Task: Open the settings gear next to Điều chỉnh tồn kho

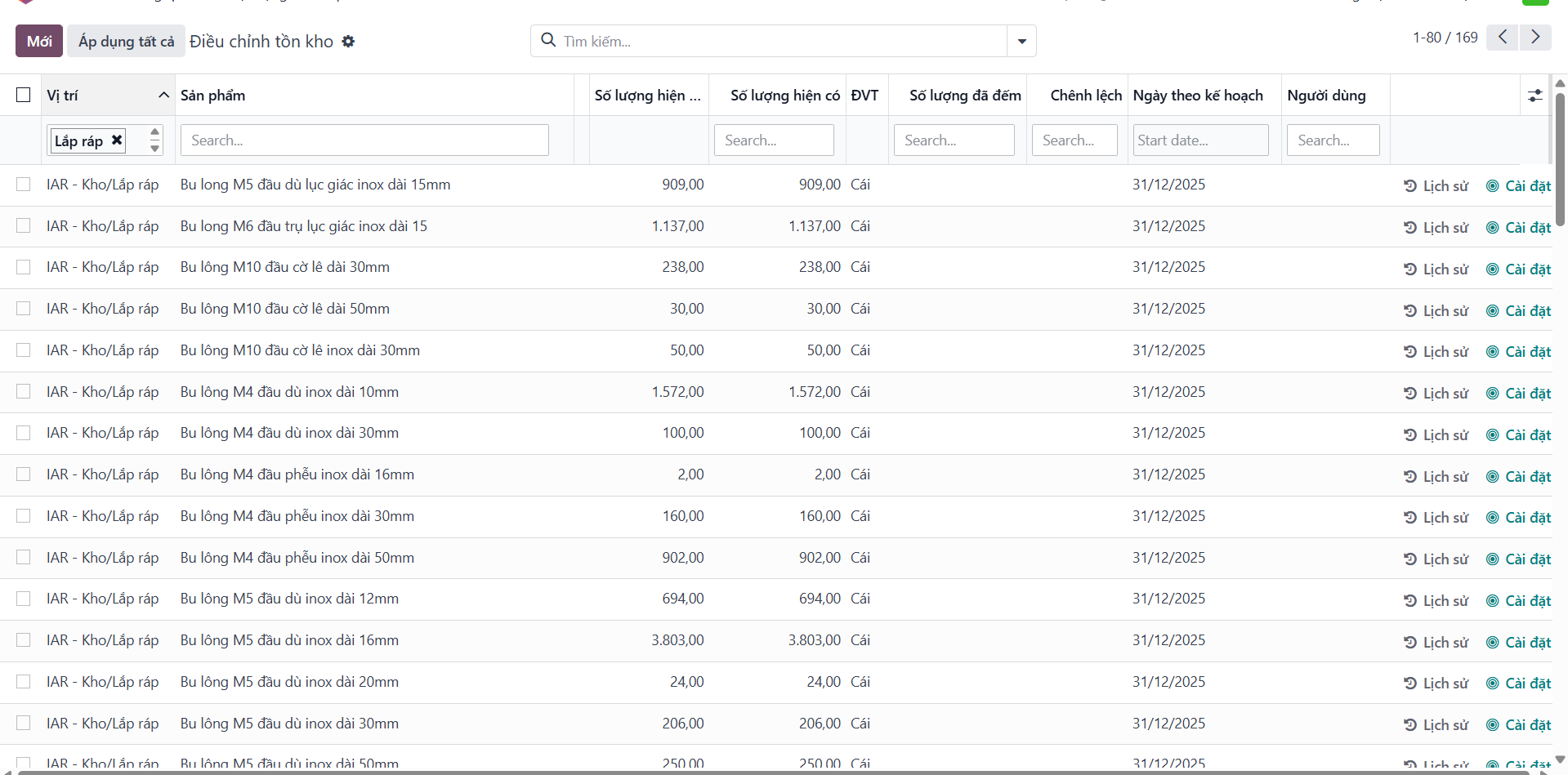Action: (x=348, y=42)
